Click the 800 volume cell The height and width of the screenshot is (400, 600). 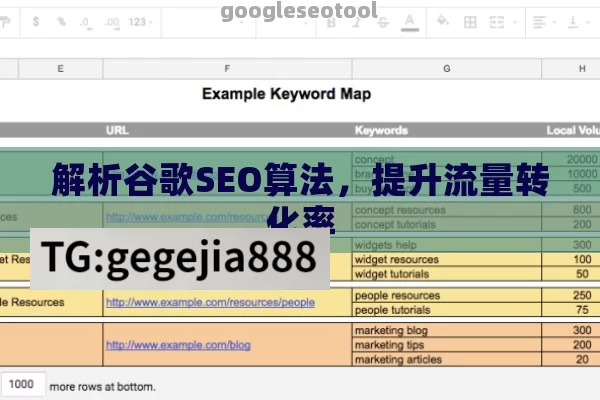coord(571,210)
